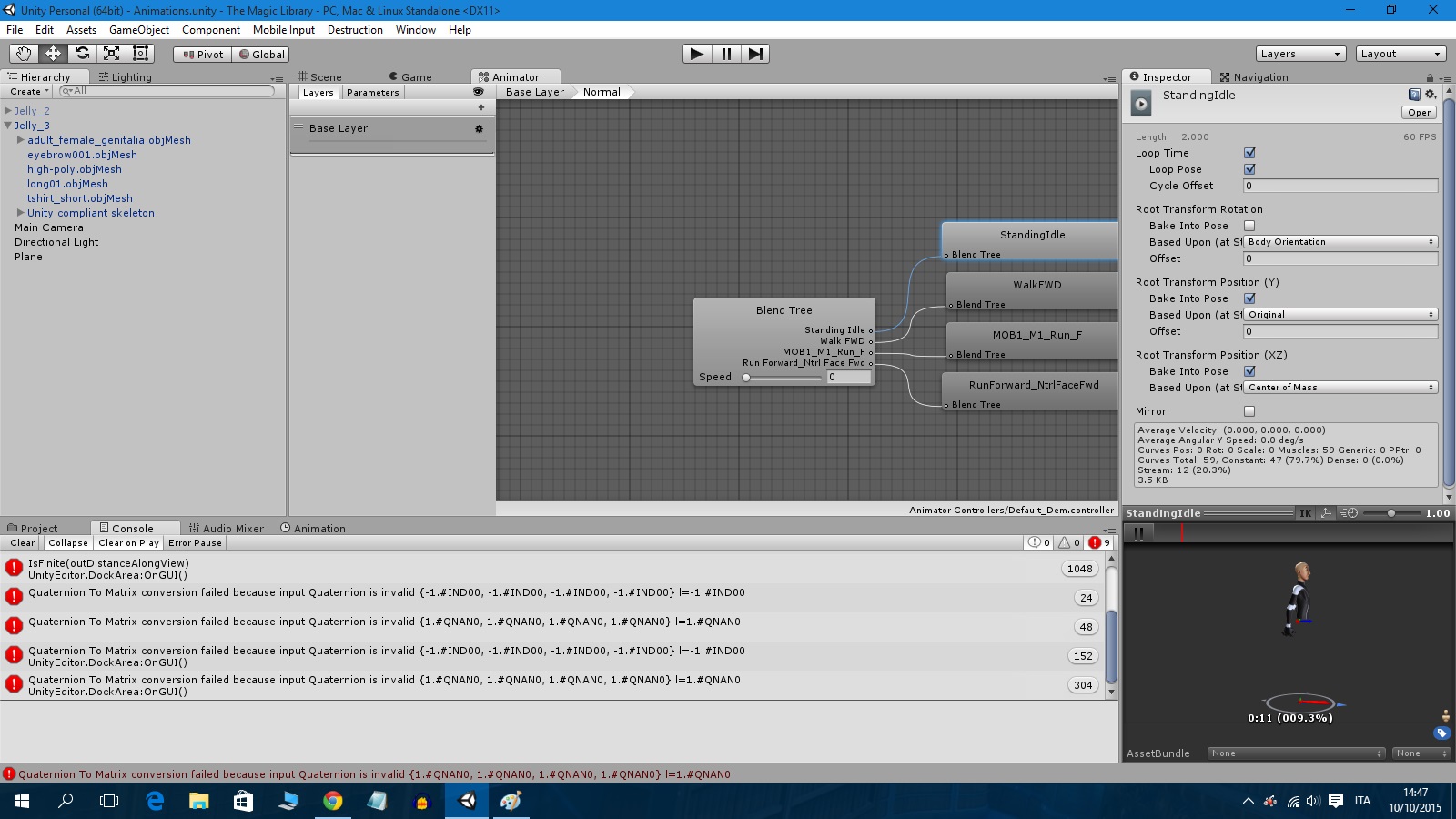1456x819 pixels.
Task: Expand the Jelly_2 hierarchy item
Action: [x=8, y=111]
